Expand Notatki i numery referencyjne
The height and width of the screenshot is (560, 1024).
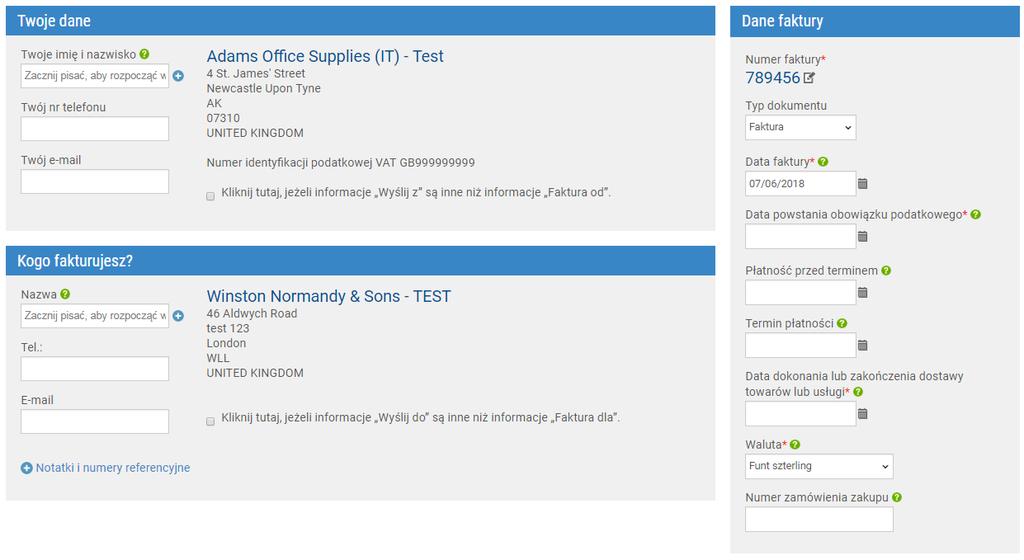point(105,468)
